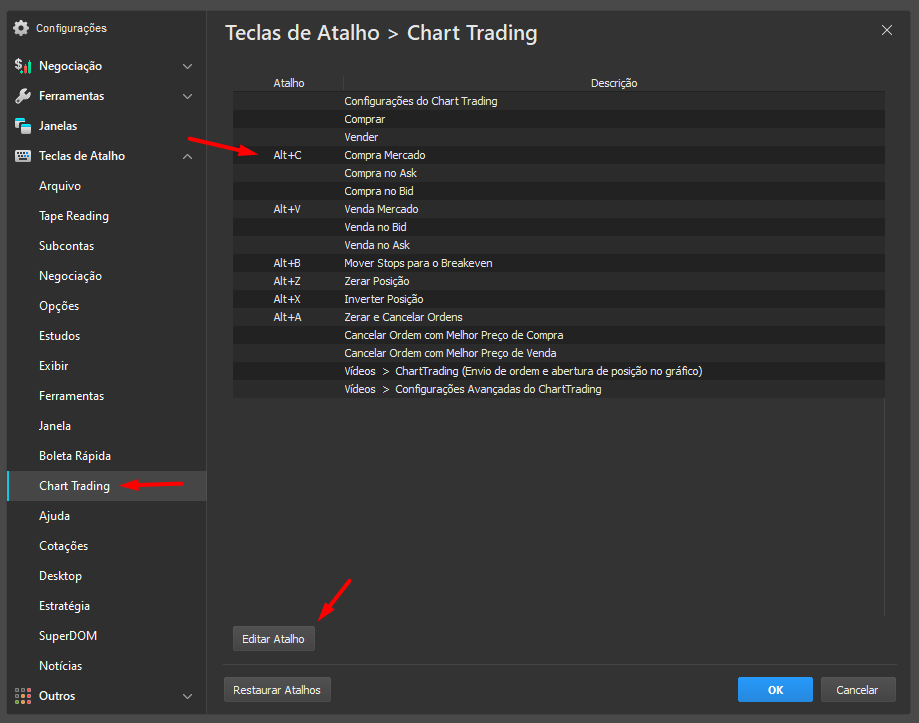Click the Janelas windows icon

[x=22, y=126]
